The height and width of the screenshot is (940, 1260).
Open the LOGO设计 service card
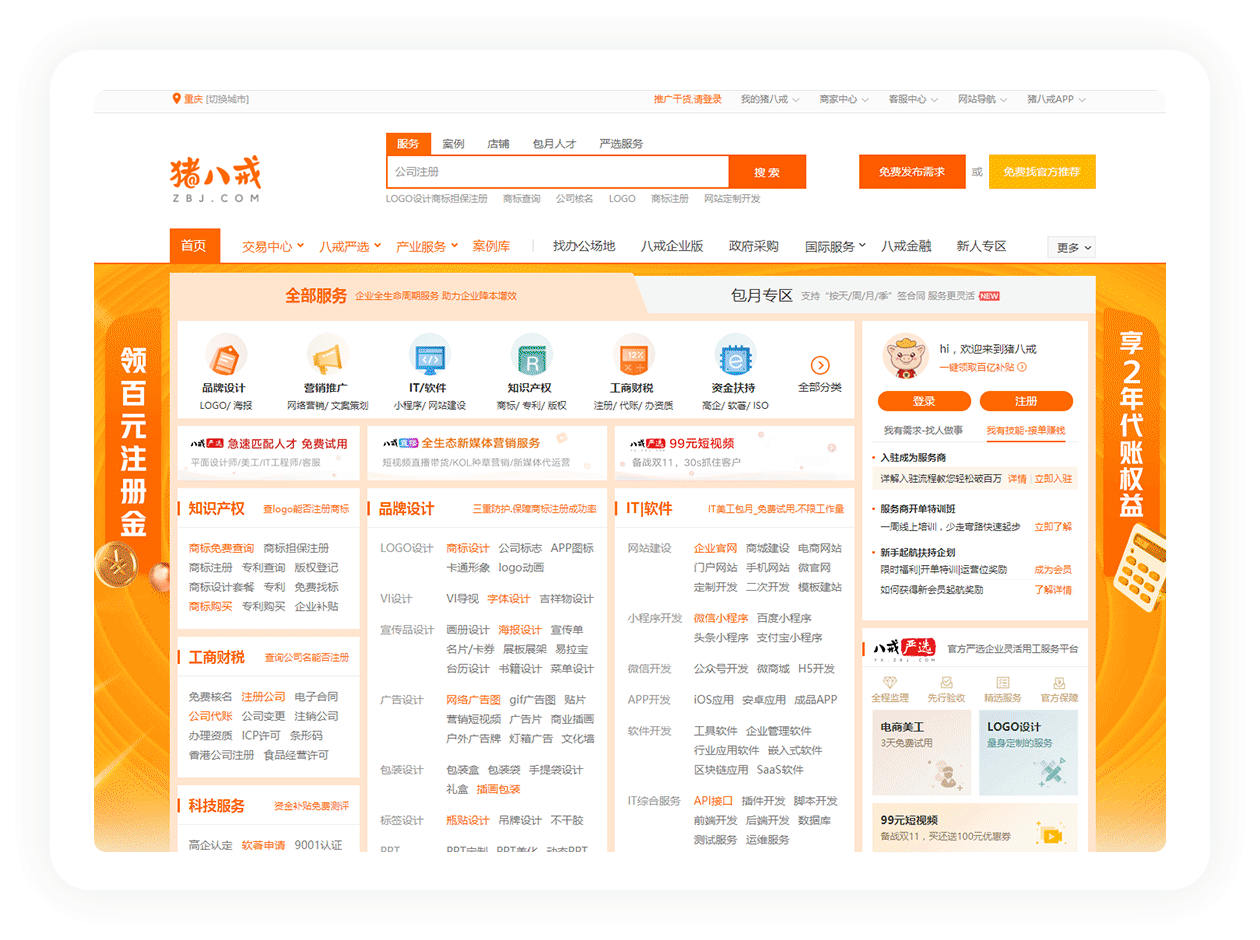click(1029, 752)
